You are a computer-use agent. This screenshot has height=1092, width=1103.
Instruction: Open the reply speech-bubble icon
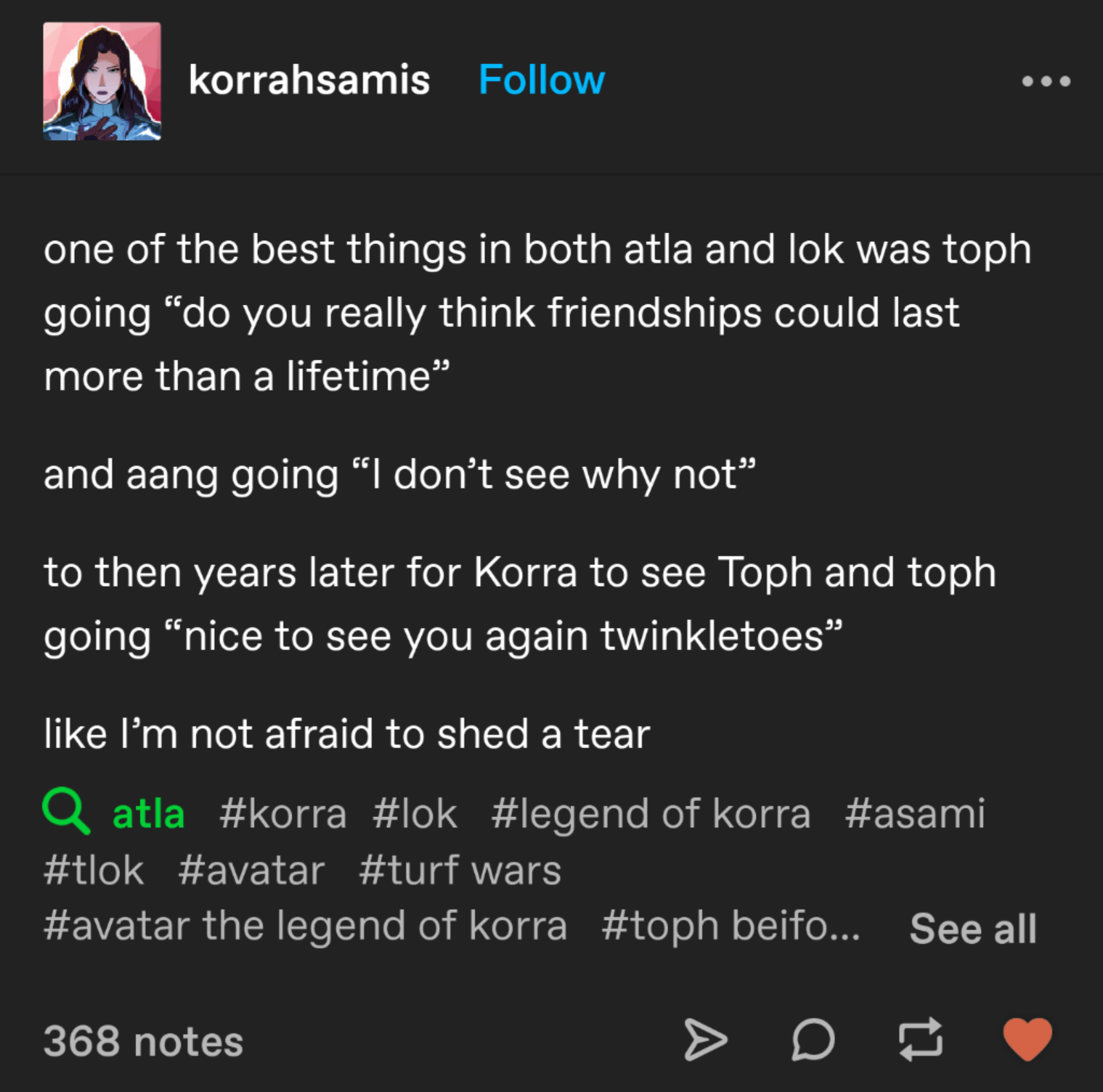(x=813, y=1039)
